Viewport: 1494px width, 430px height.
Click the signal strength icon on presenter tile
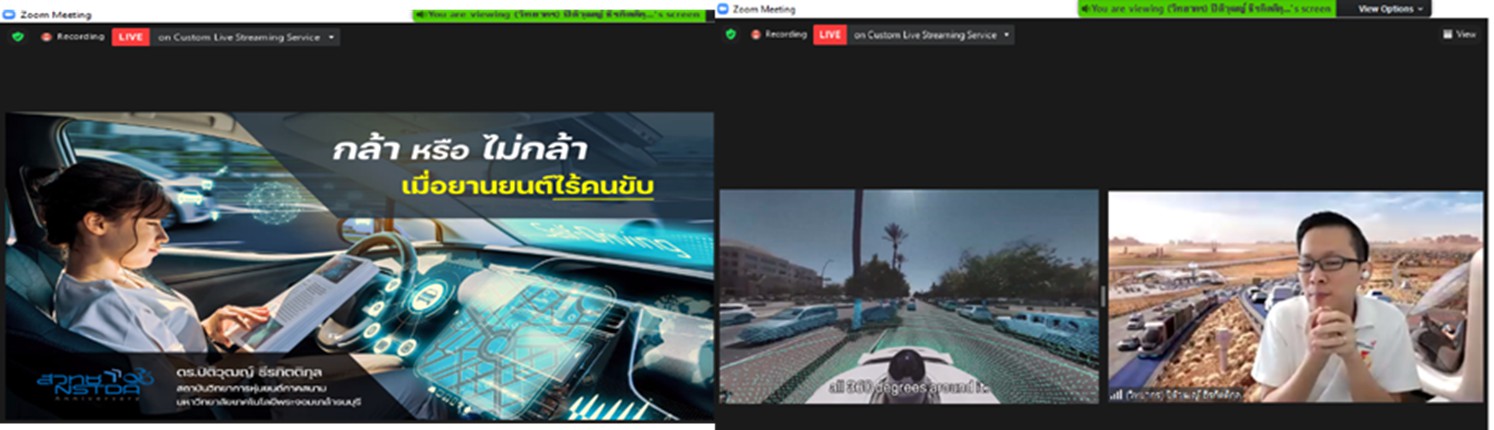(1116, 395)
